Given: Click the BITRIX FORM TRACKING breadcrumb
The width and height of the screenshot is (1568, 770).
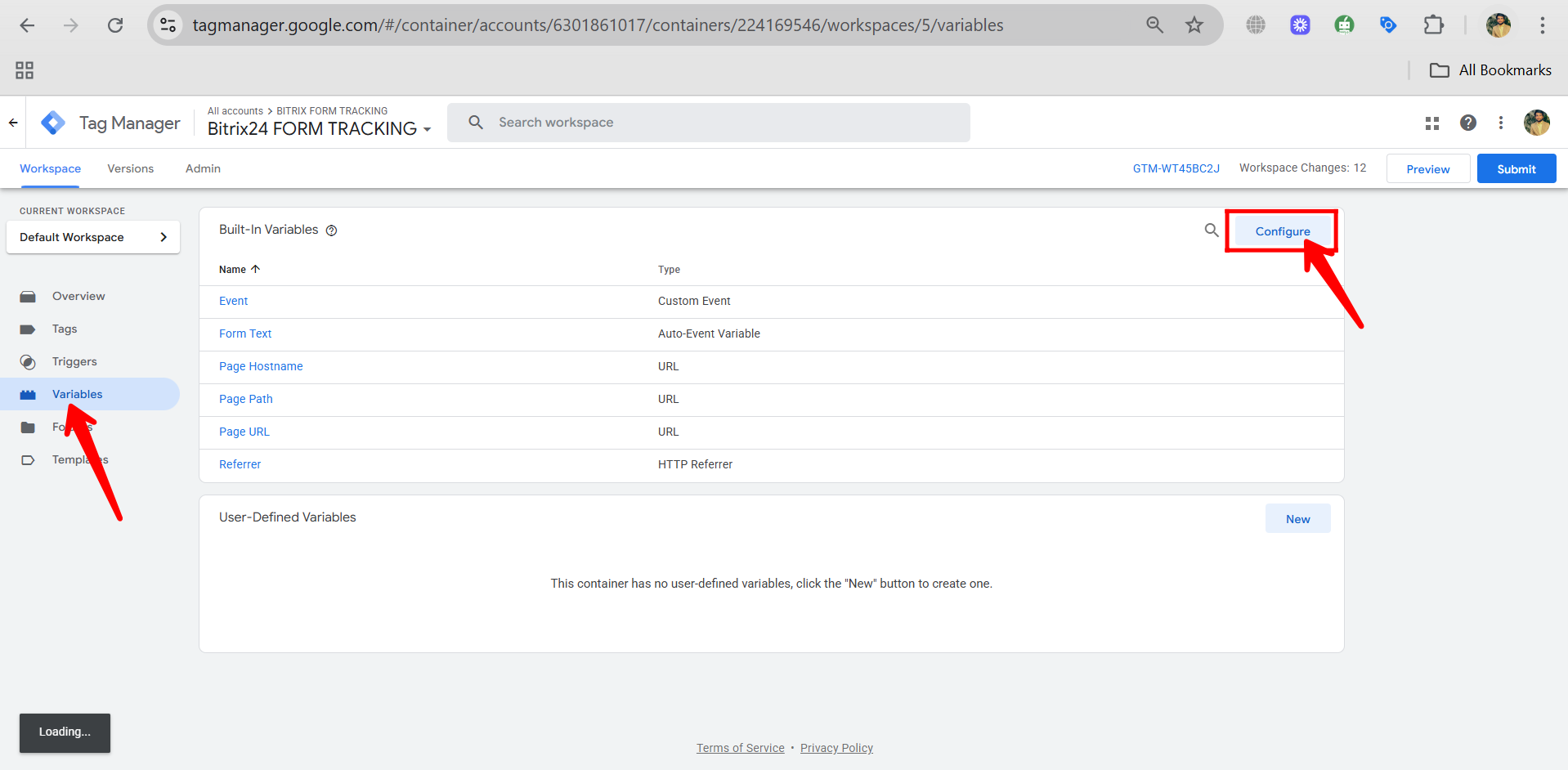Looking at the screenshot, I should pos(332,111).
